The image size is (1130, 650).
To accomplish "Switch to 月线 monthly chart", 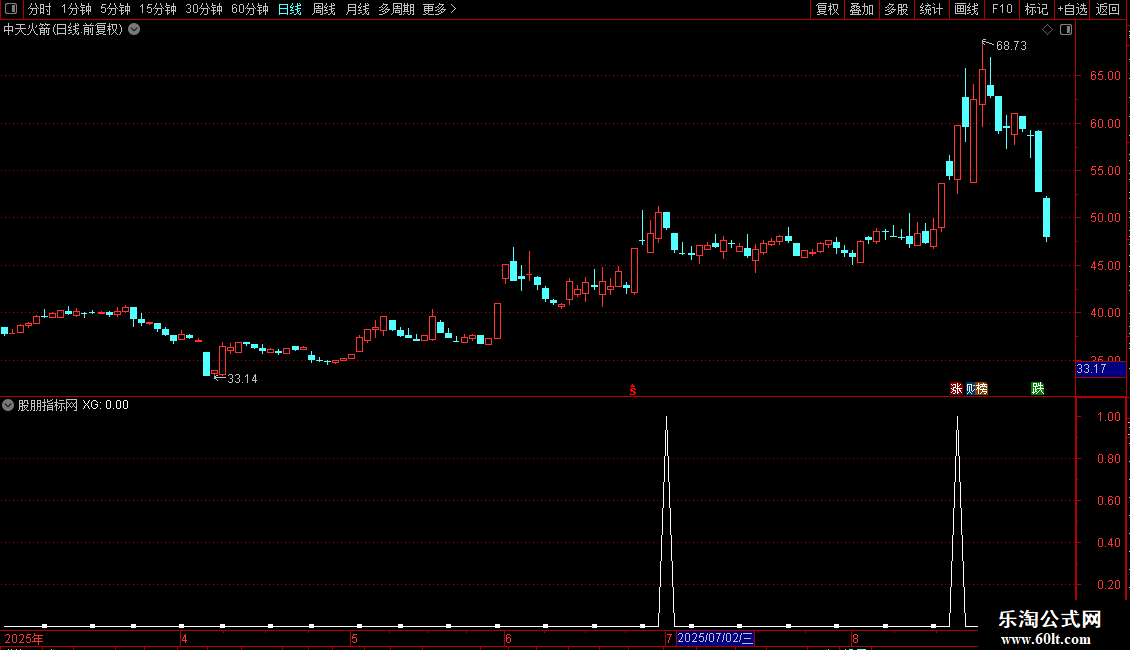I will point(357,9).
